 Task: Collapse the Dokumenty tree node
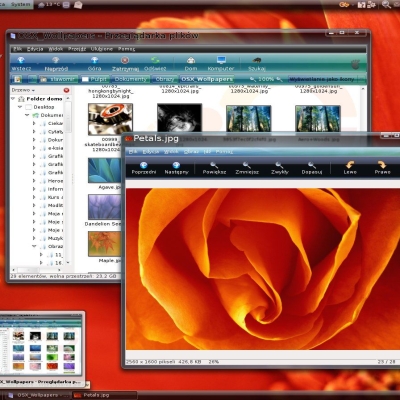click(27, 115)
